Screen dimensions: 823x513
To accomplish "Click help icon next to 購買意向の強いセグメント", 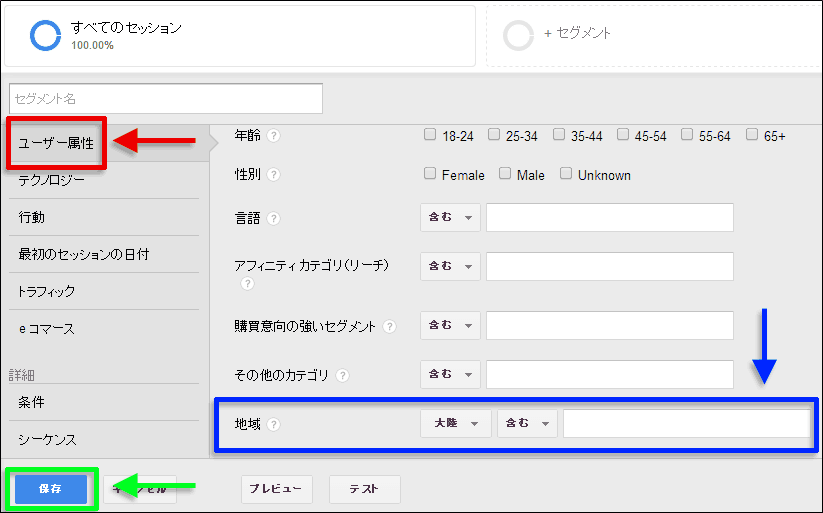I will point(389,327).
